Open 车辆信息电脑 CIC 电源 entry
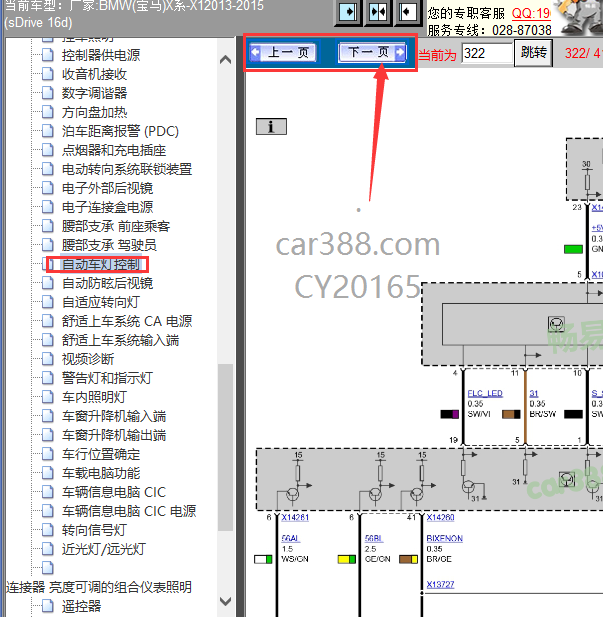 coord(129,512)
